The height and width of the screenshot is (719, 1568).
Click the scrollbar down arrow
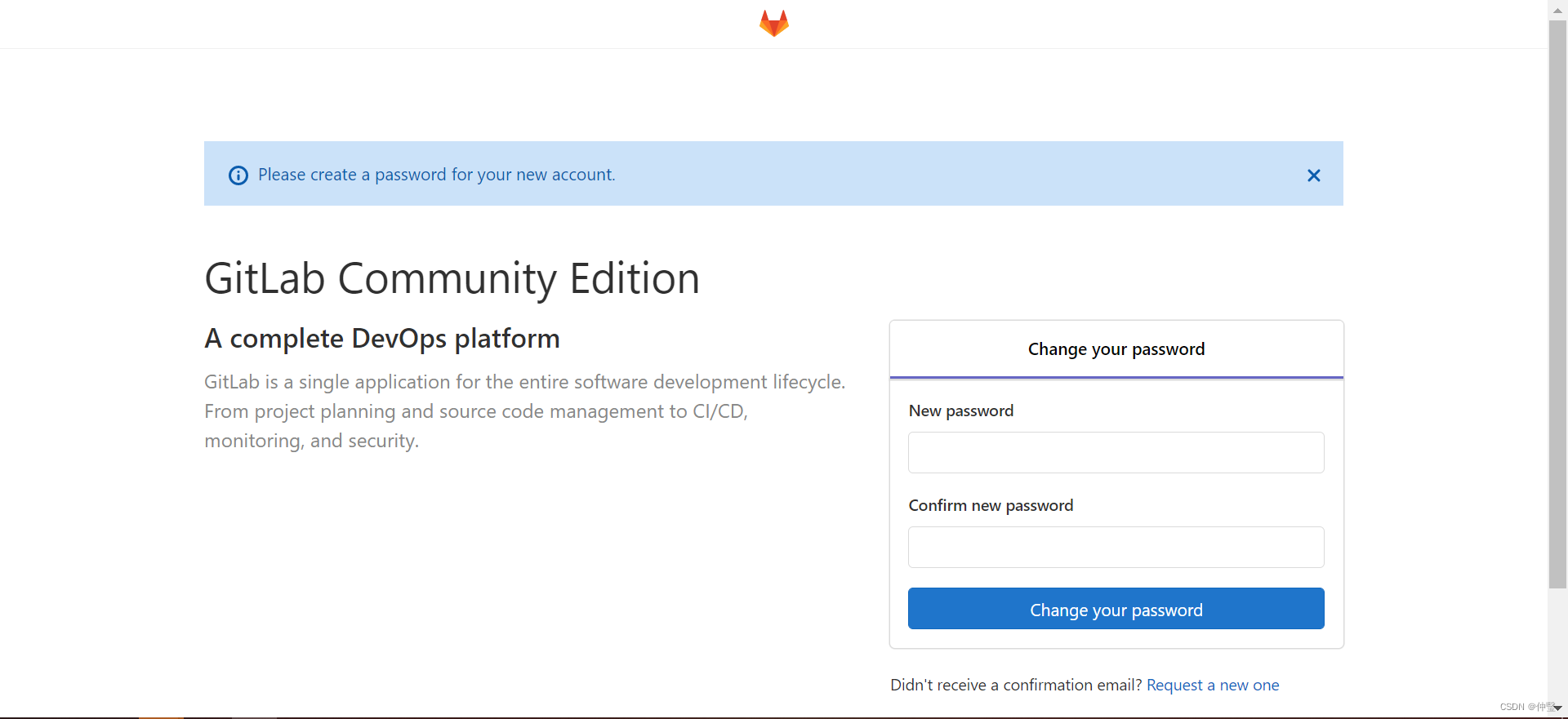point(1558,708)
